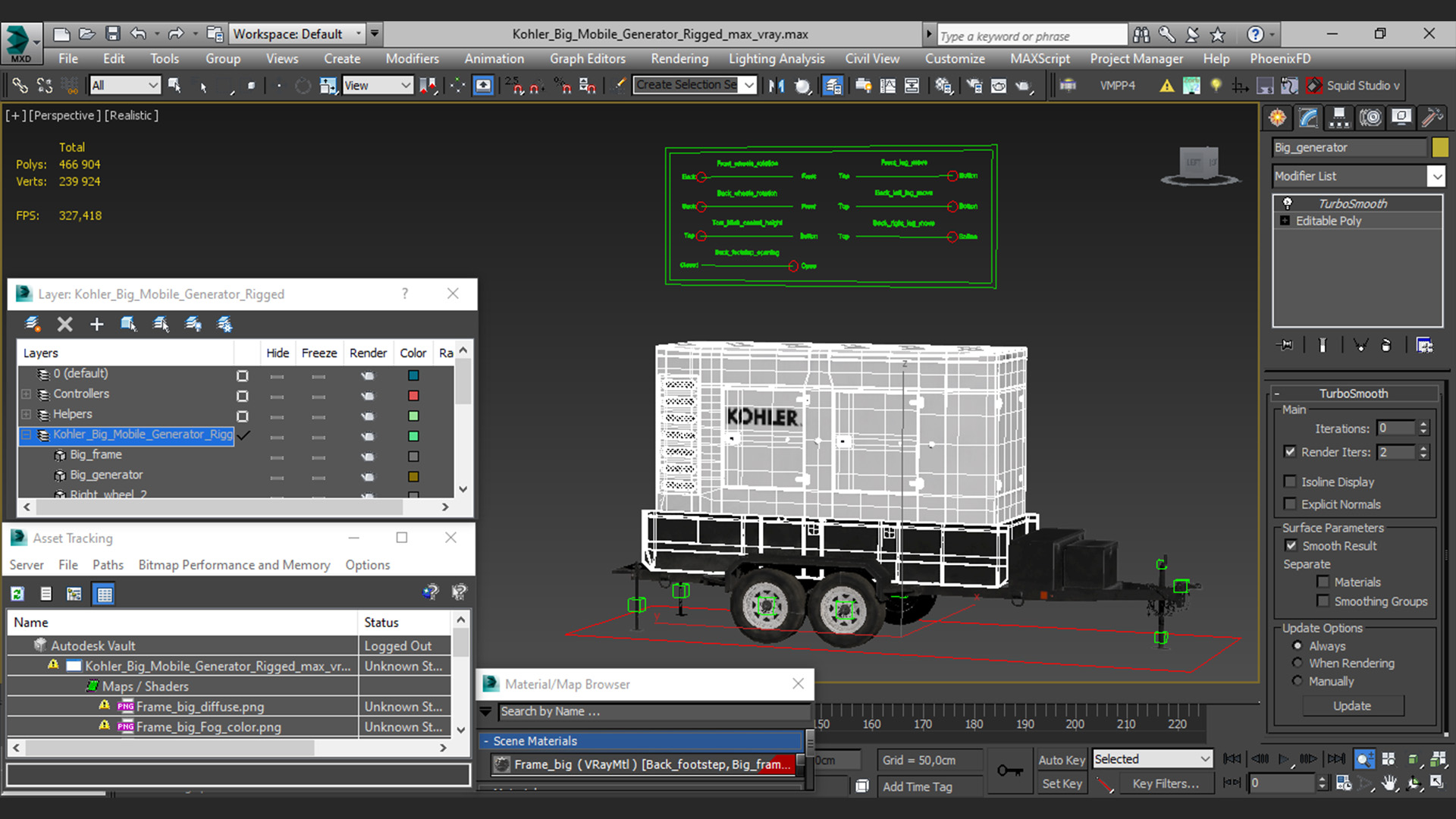Image resolution: width=1456 pixels, height=819 pixels.
Task: Click the Set Key button
Action: coord(1061,783)
